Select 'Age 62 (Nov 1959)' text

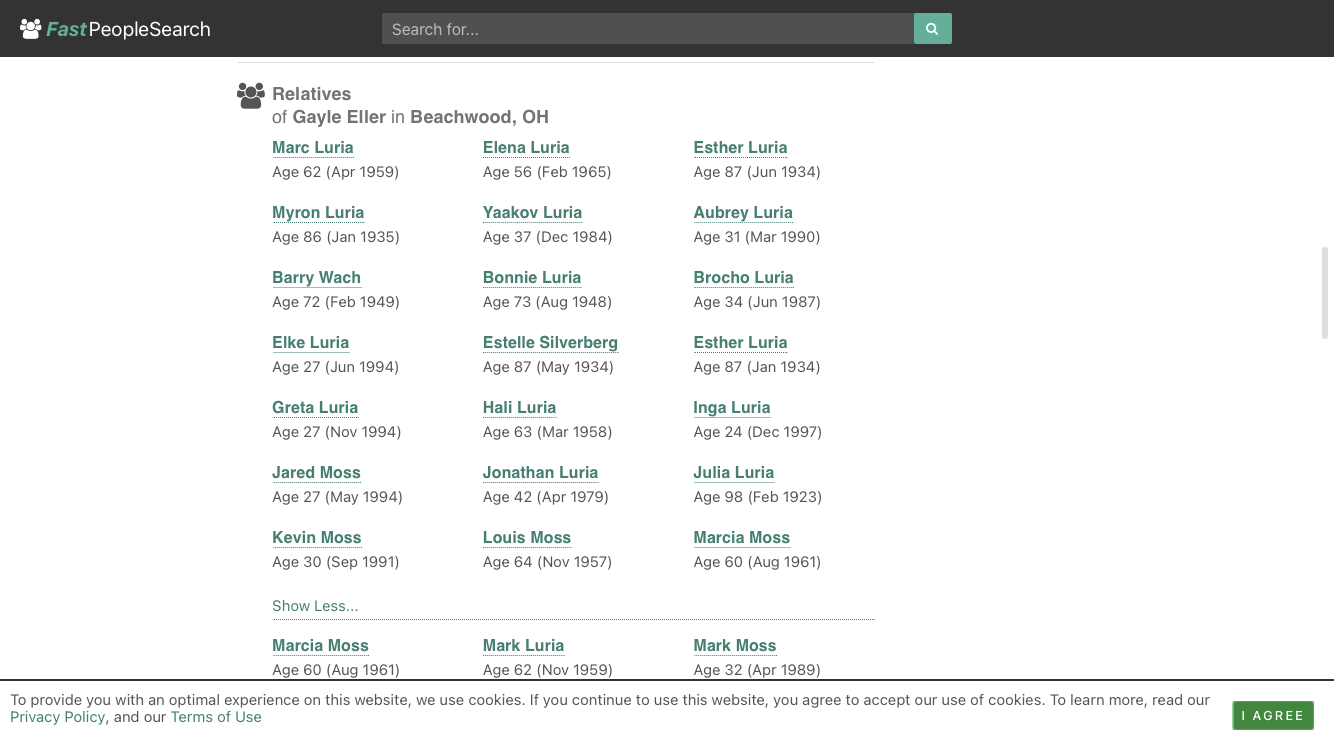(x=547, y=670)
